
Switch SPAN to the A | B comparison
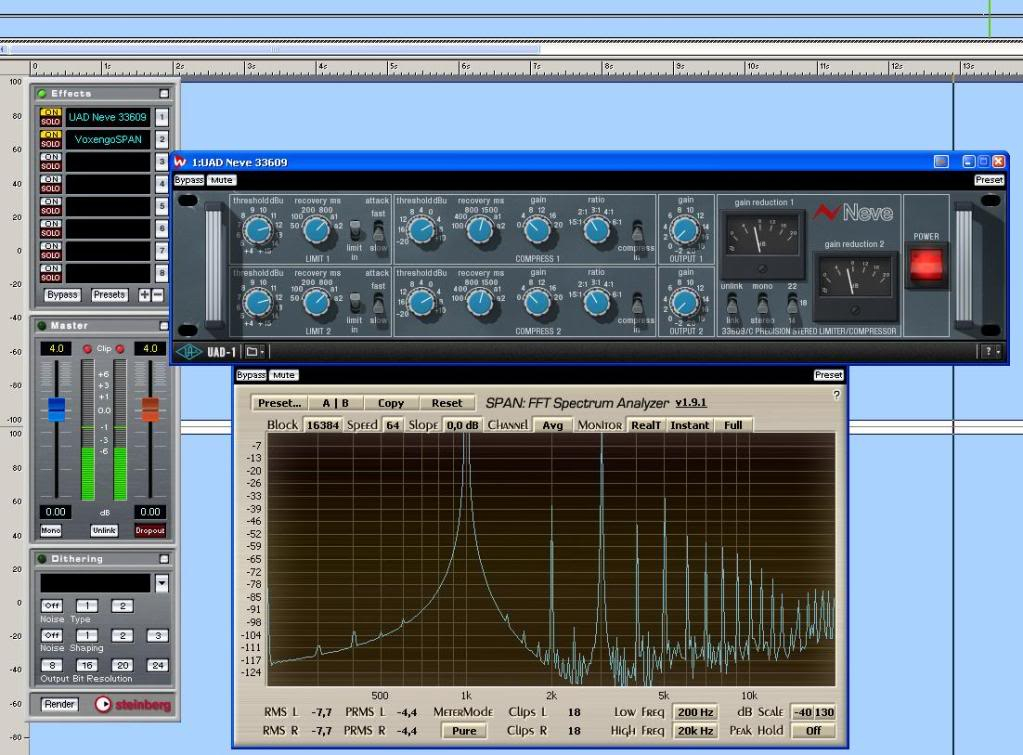click(335, 403)
